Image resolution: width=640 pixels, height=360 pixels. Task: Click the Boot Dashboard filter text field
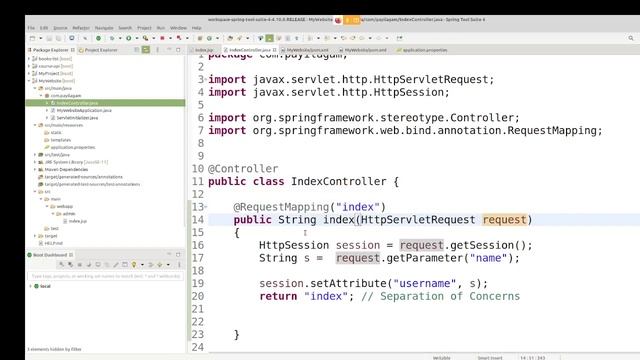[x=105, y=276]
